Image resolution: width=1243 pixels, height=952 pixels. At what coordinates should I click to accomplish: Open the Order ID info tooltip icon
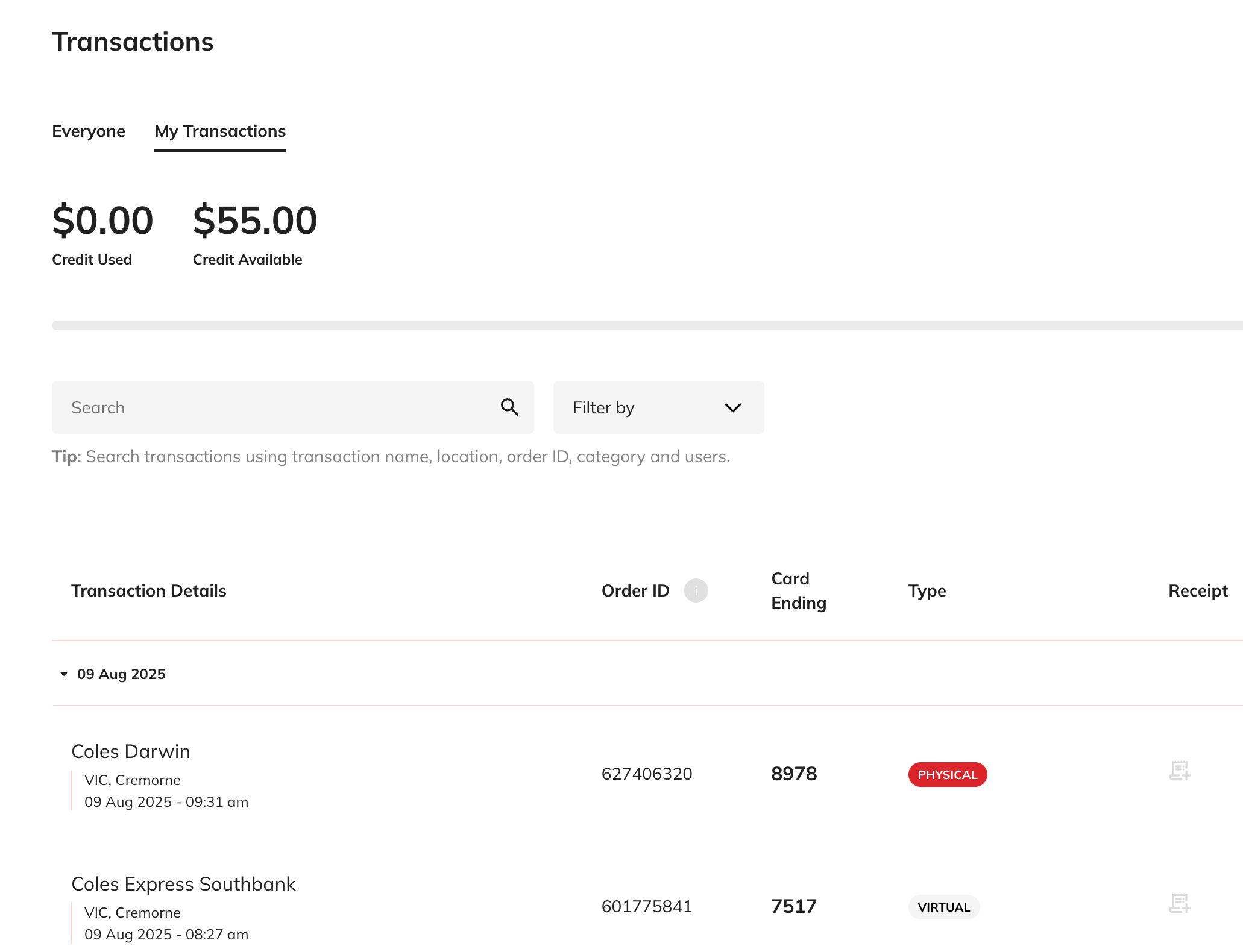[696, 590]
